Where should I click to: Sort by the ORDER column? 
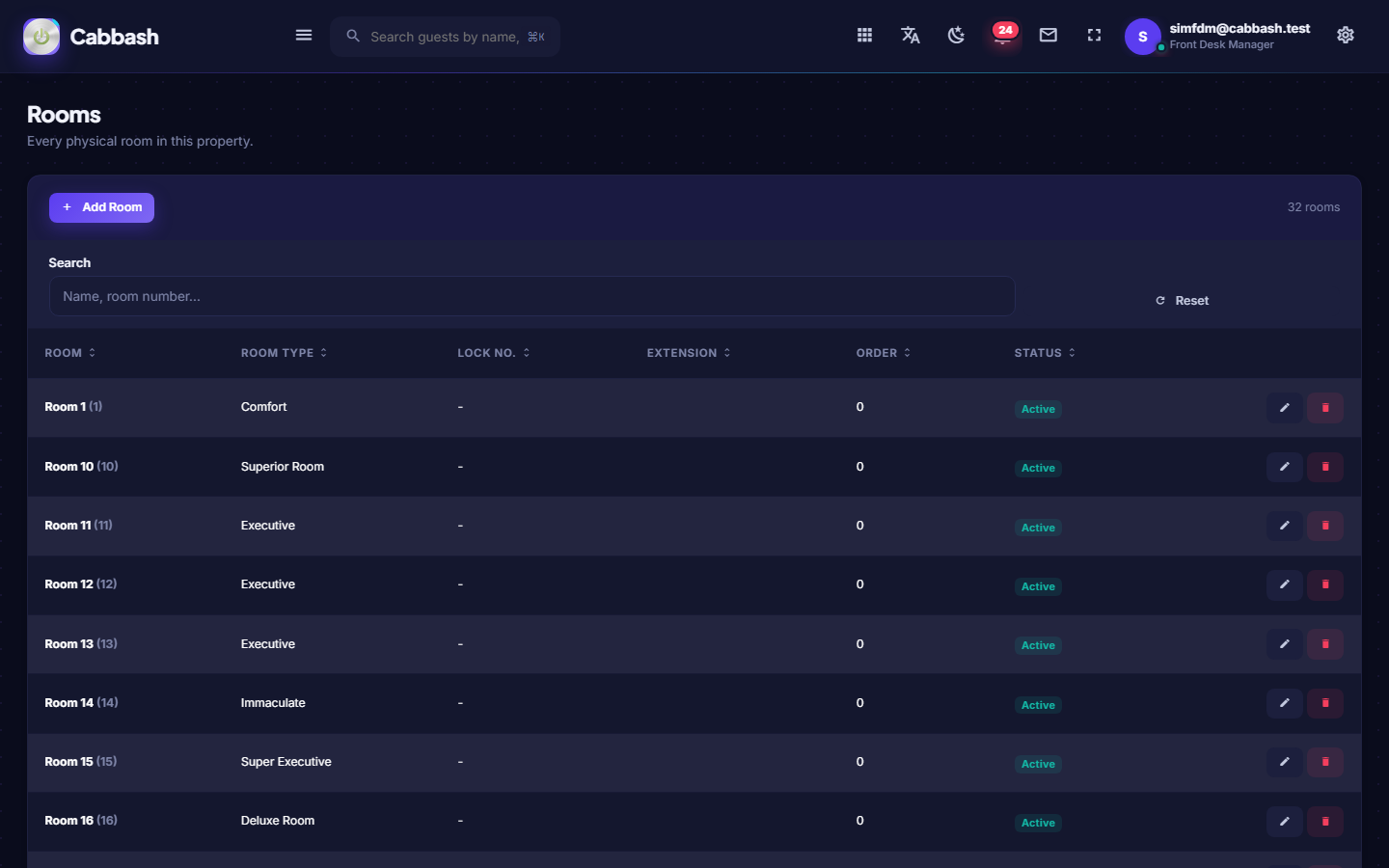(884, 353)
